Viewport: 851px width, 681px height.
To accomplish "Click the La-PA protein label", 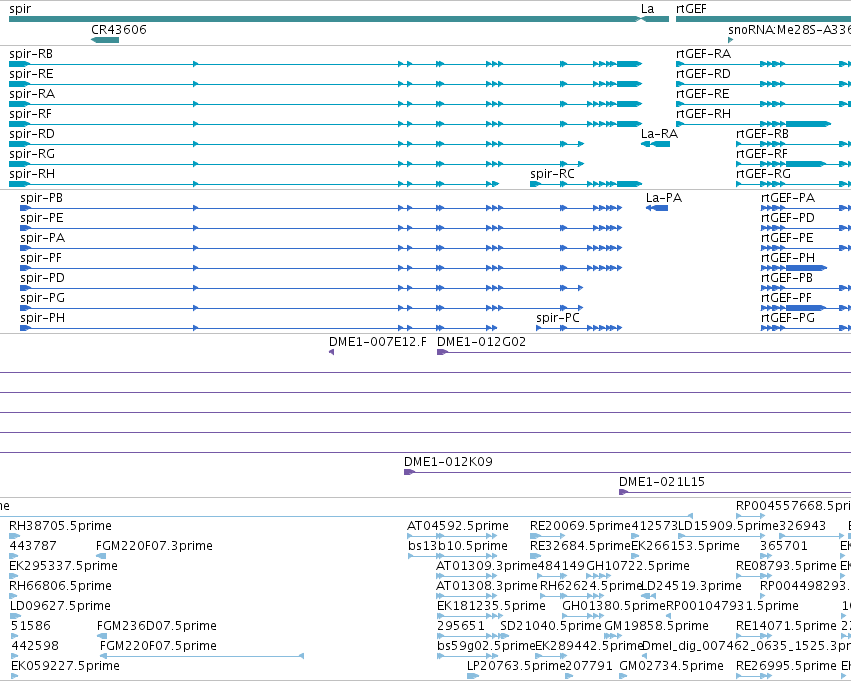I will 664,198.
